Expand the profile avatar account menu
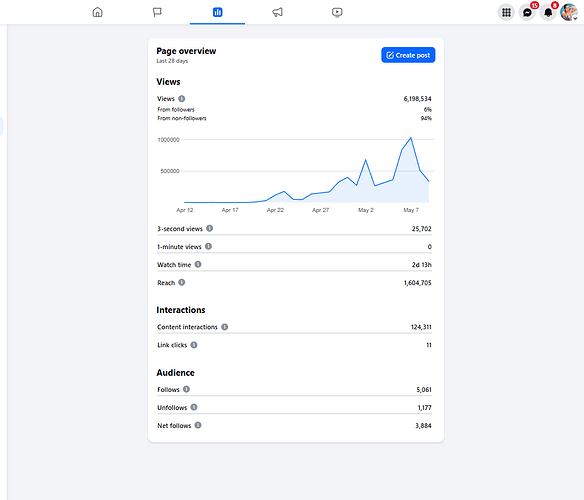Image resolution: width=584 pixels, height=500 pixels. (569, 12)
